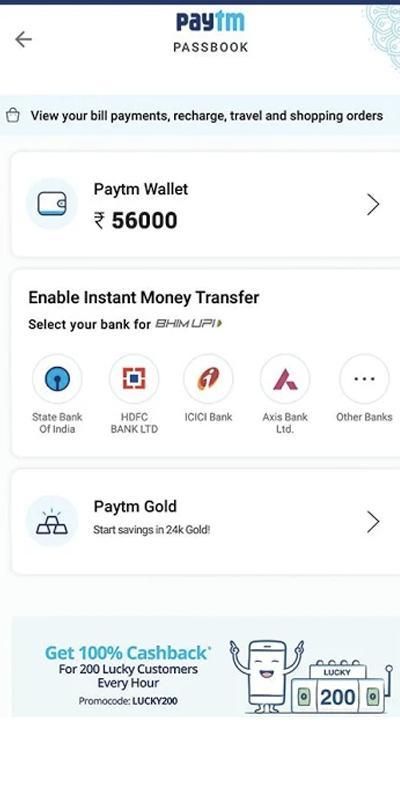The image size is (400, 800).
Task: Pick the Axis Bank logo
Action: pos(285,379)
